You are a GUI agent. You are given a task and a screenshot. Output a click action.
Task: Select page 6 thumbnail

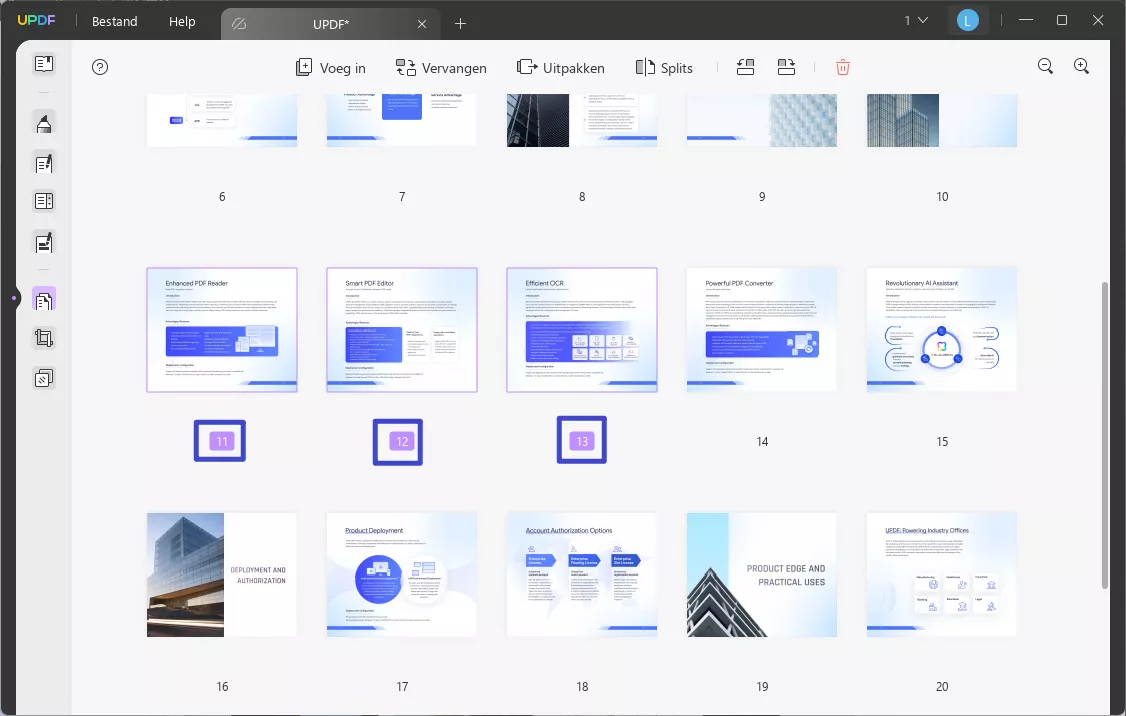(222, 121)
